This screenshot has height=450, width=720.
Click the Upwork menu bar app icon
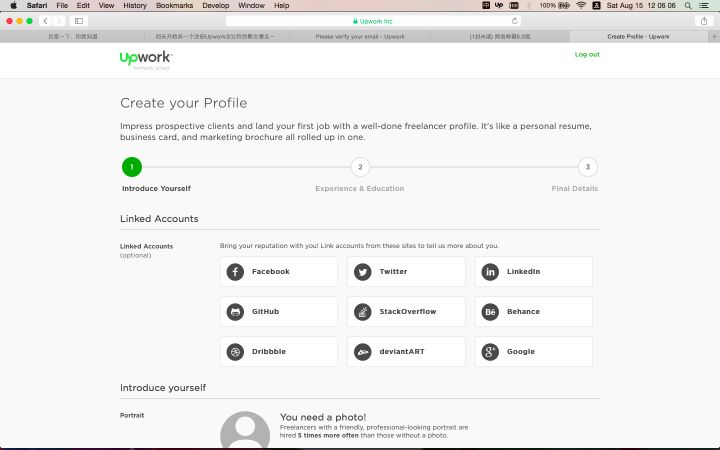point(499,6)
